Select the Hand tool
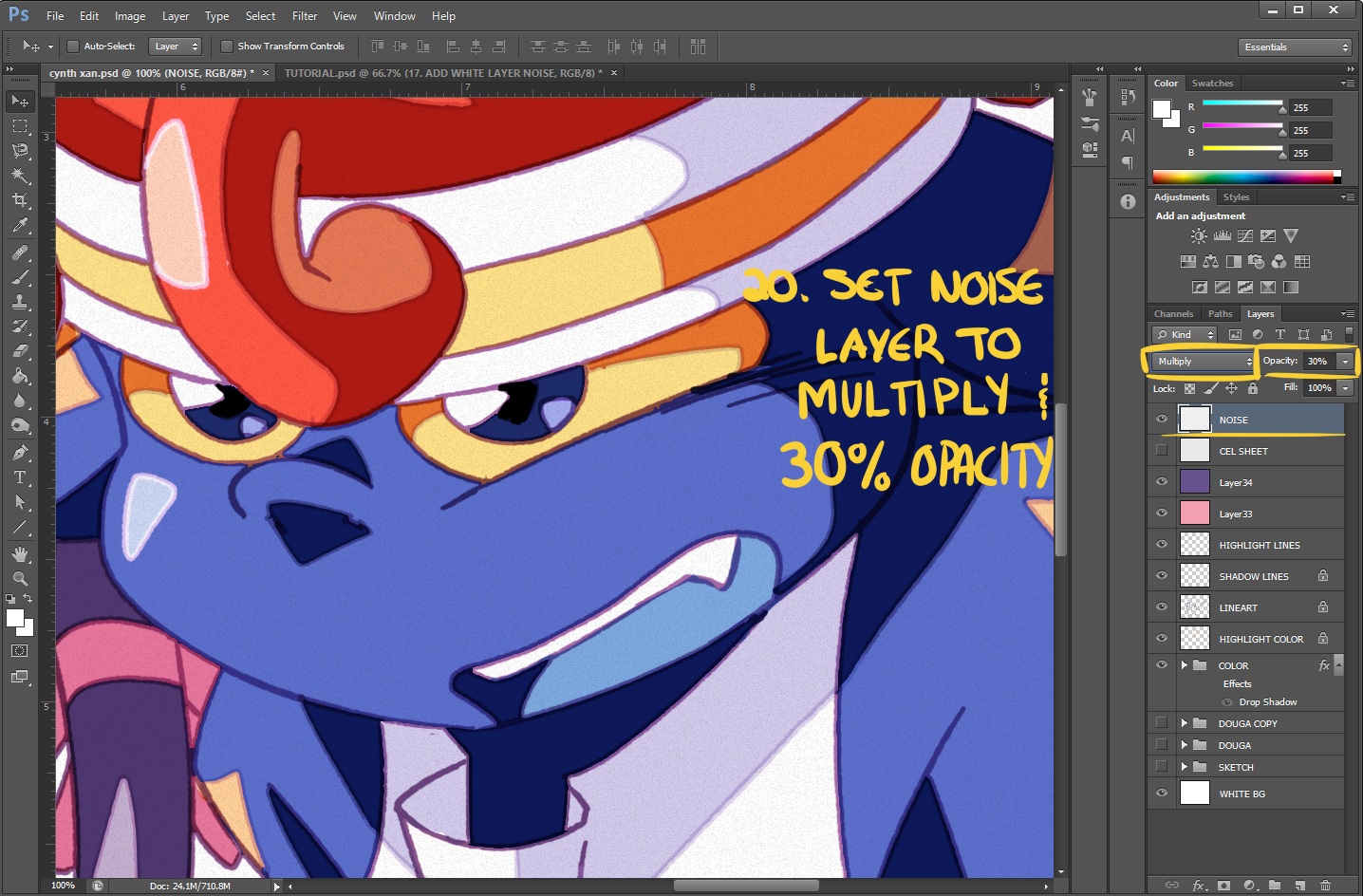Viewport: 1363px width, 896px height. click(20, 554)
